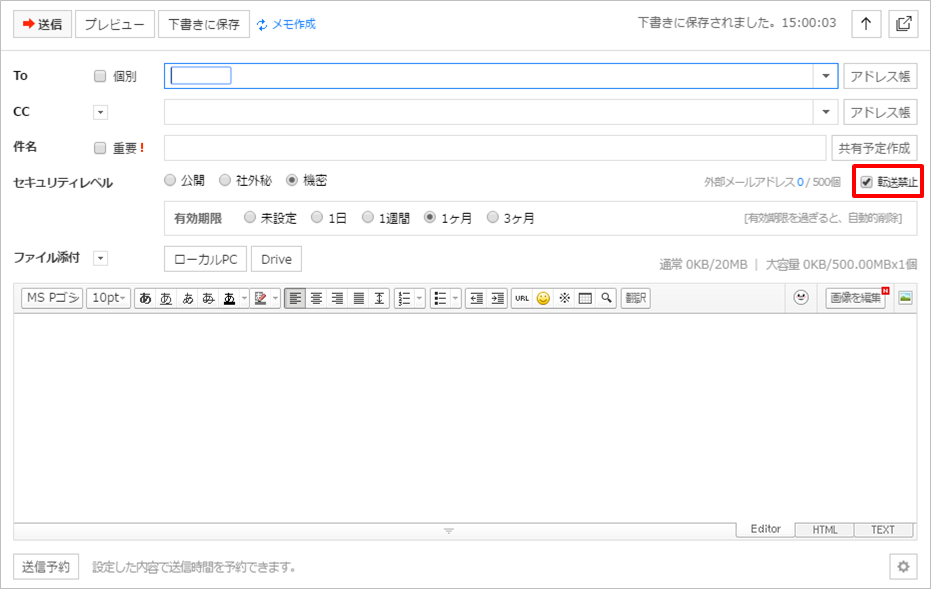Click the メモ作成 link
Image resolution: width=931 pixels, height=589 pixels.
pos(286,24)
